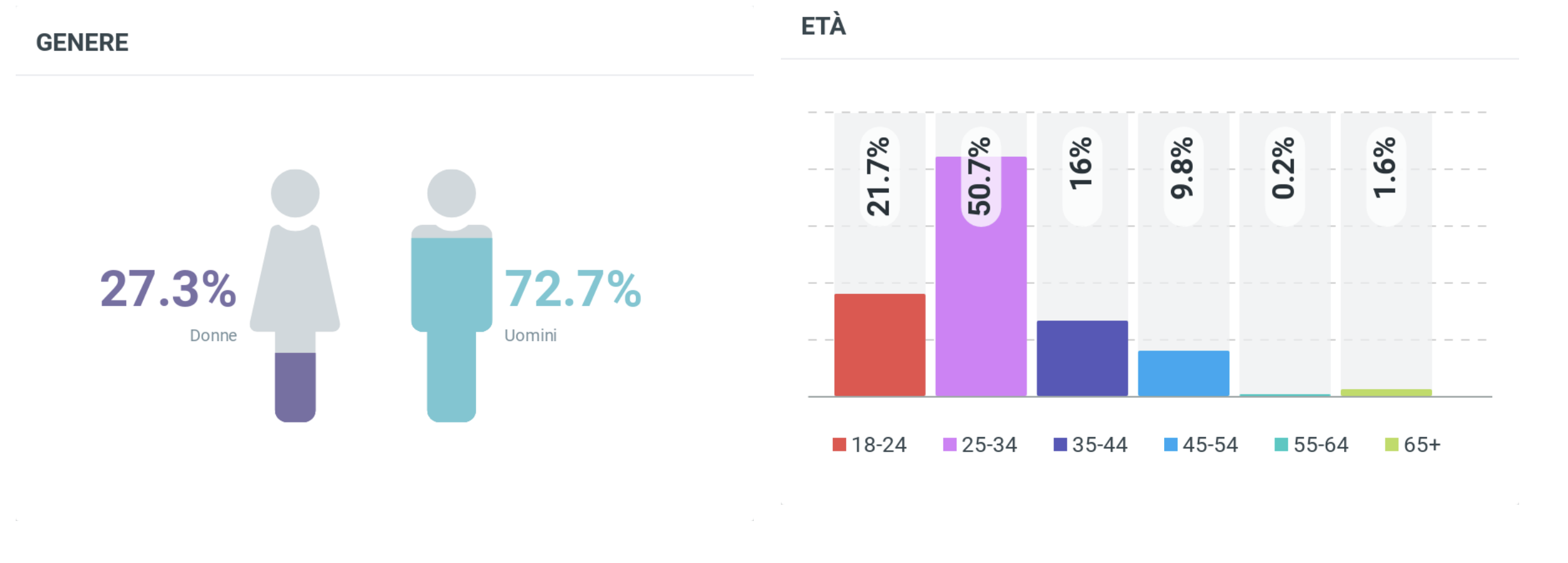Select the small green 65+ bar

(1386, 393)
